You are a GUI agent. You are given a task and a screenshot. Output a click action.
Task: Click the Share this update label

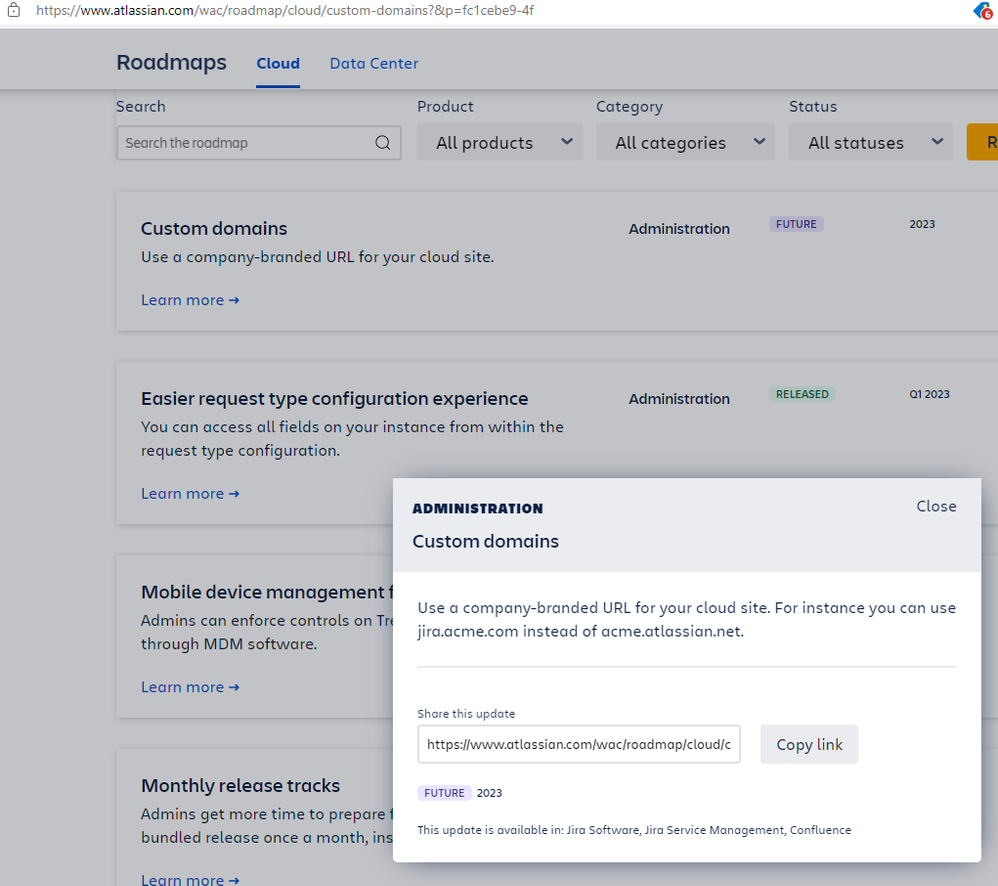pos(466,714)
